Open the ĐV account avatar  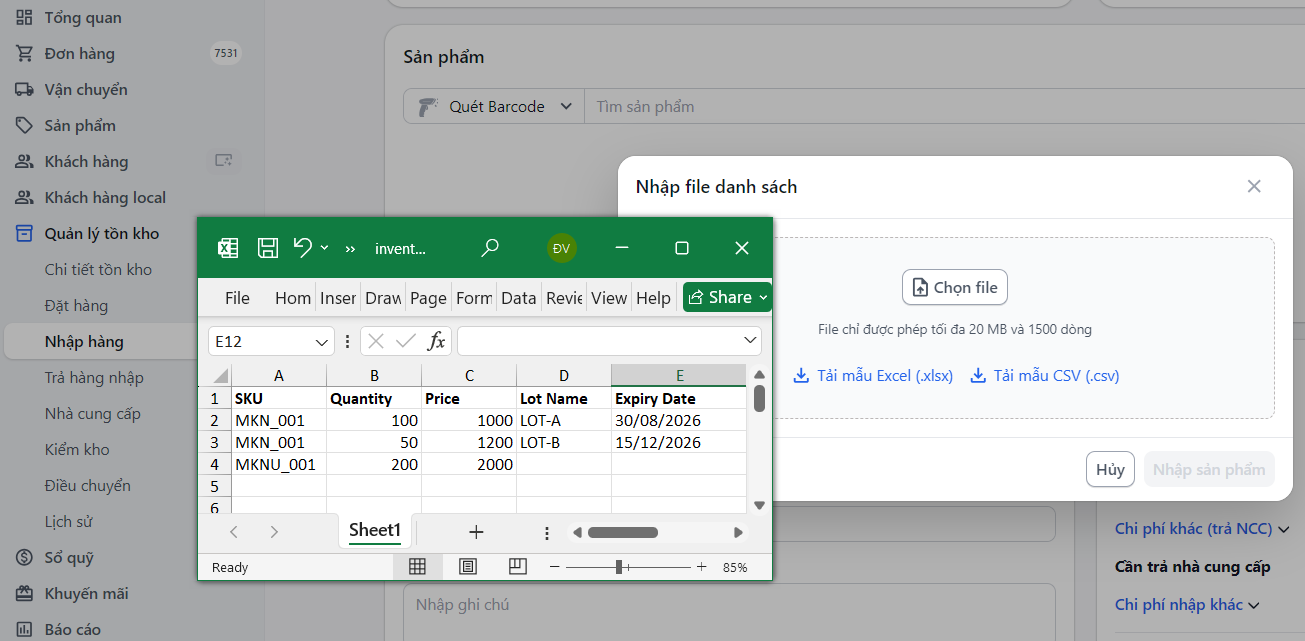tap(562, 248)
